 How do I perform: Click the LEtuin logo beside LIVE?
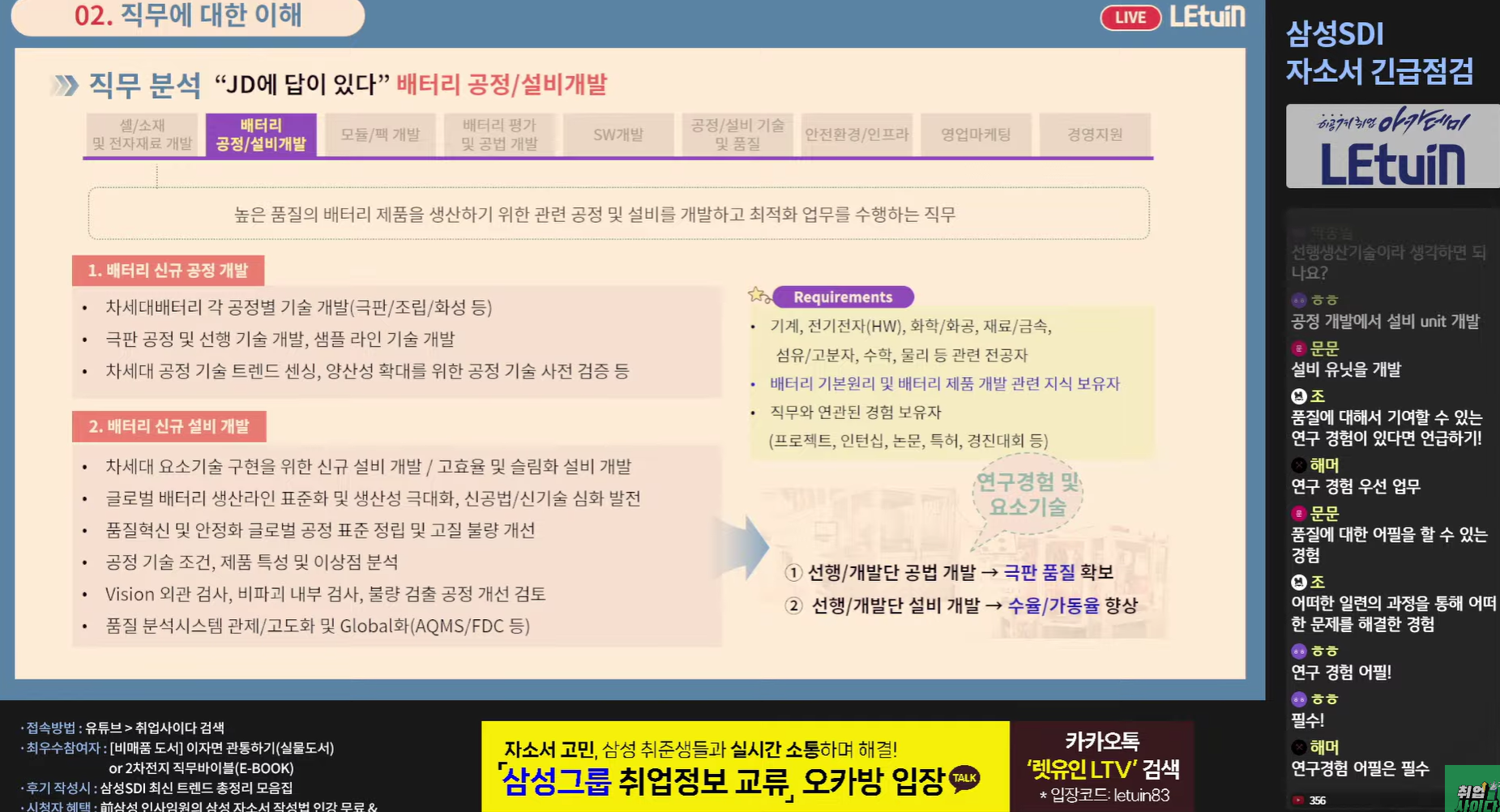click(x=1207, y=16)
